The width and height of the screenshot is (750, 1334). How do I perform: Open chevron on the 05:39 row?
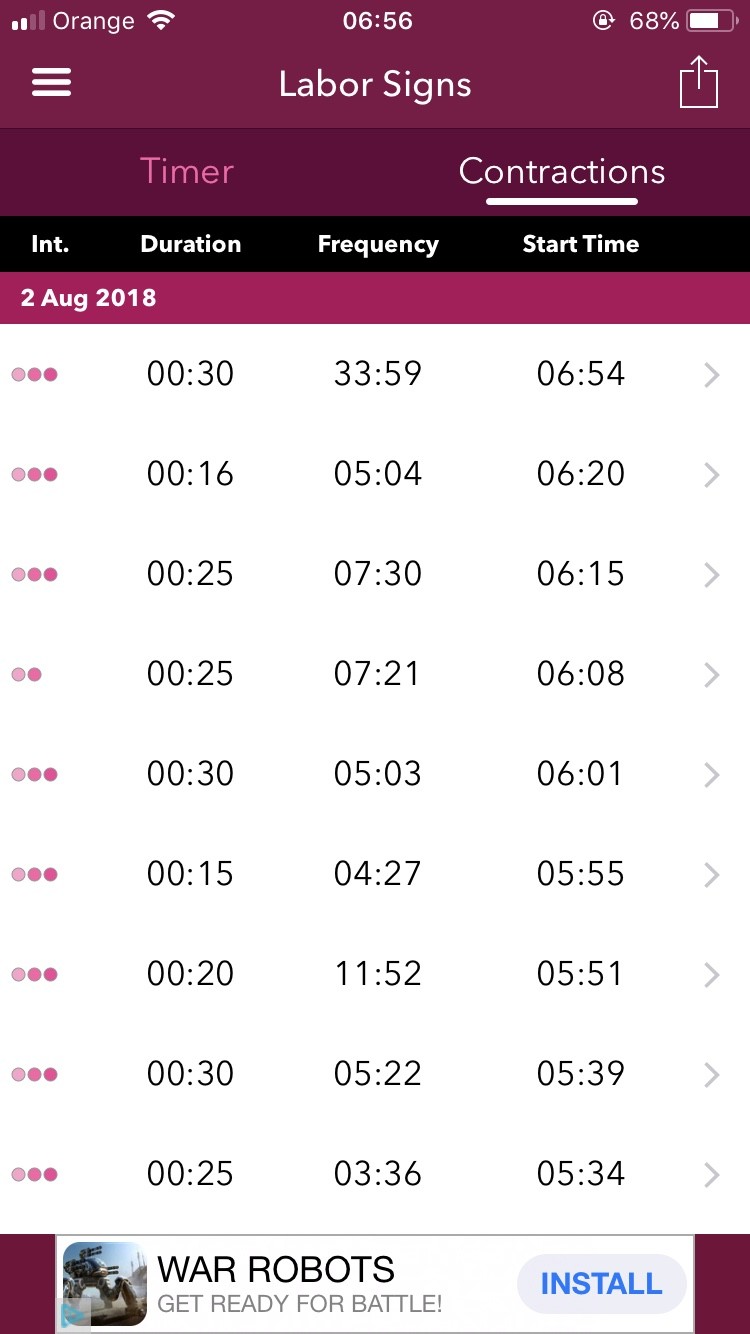(x=711, y=1075)
